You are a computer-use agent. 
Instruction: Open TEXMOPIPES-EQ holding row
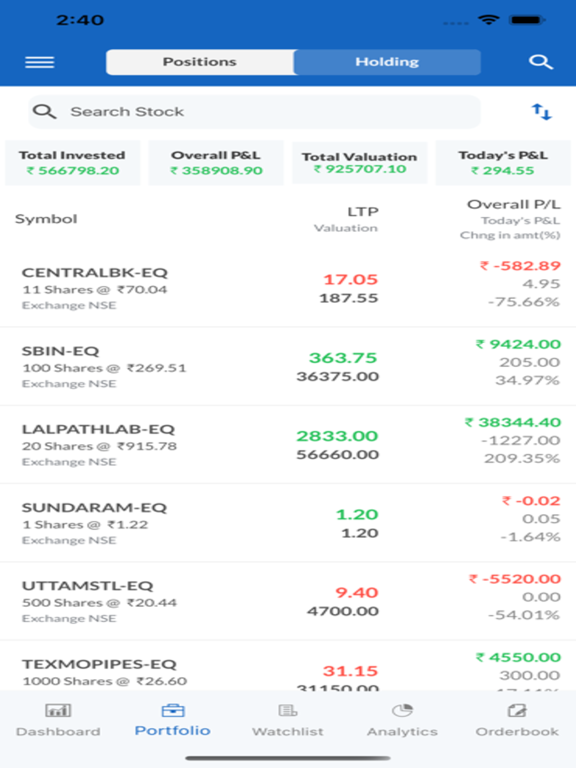[x=288, y=666]
